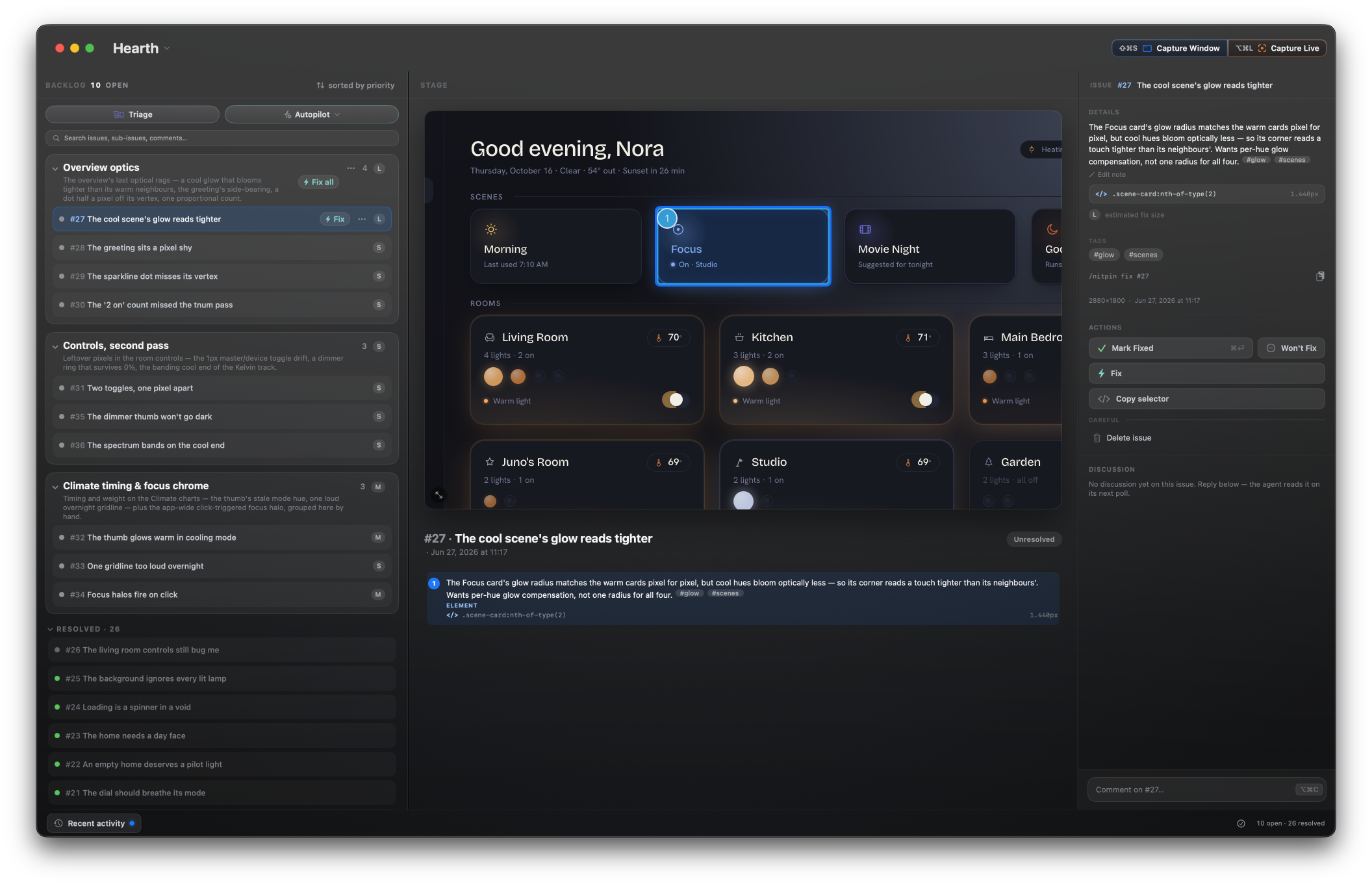Viewport: 1372px width, 885px height.
Task: Click Edit note under details
Action: (1107, 175)
